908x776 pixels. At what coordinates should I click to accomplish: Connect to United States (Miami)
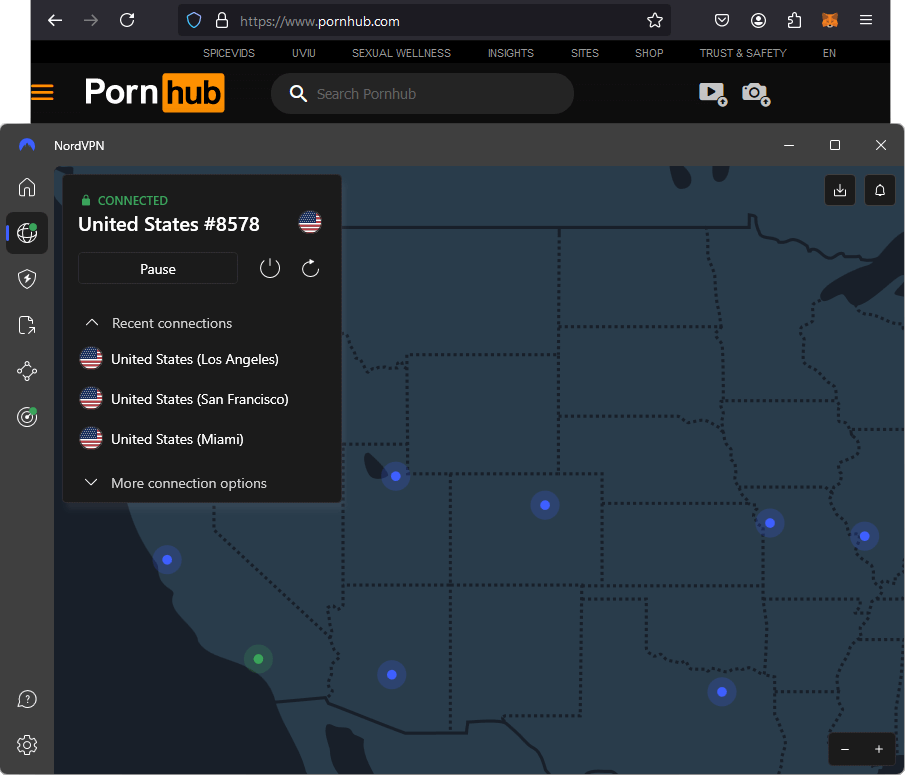(162, 439)
